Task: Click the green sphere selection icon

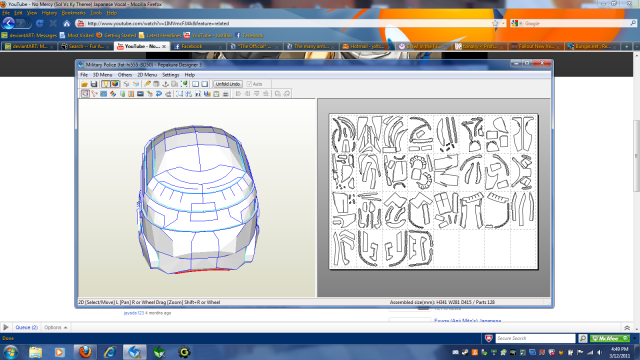Action: [x=184, y=84]
